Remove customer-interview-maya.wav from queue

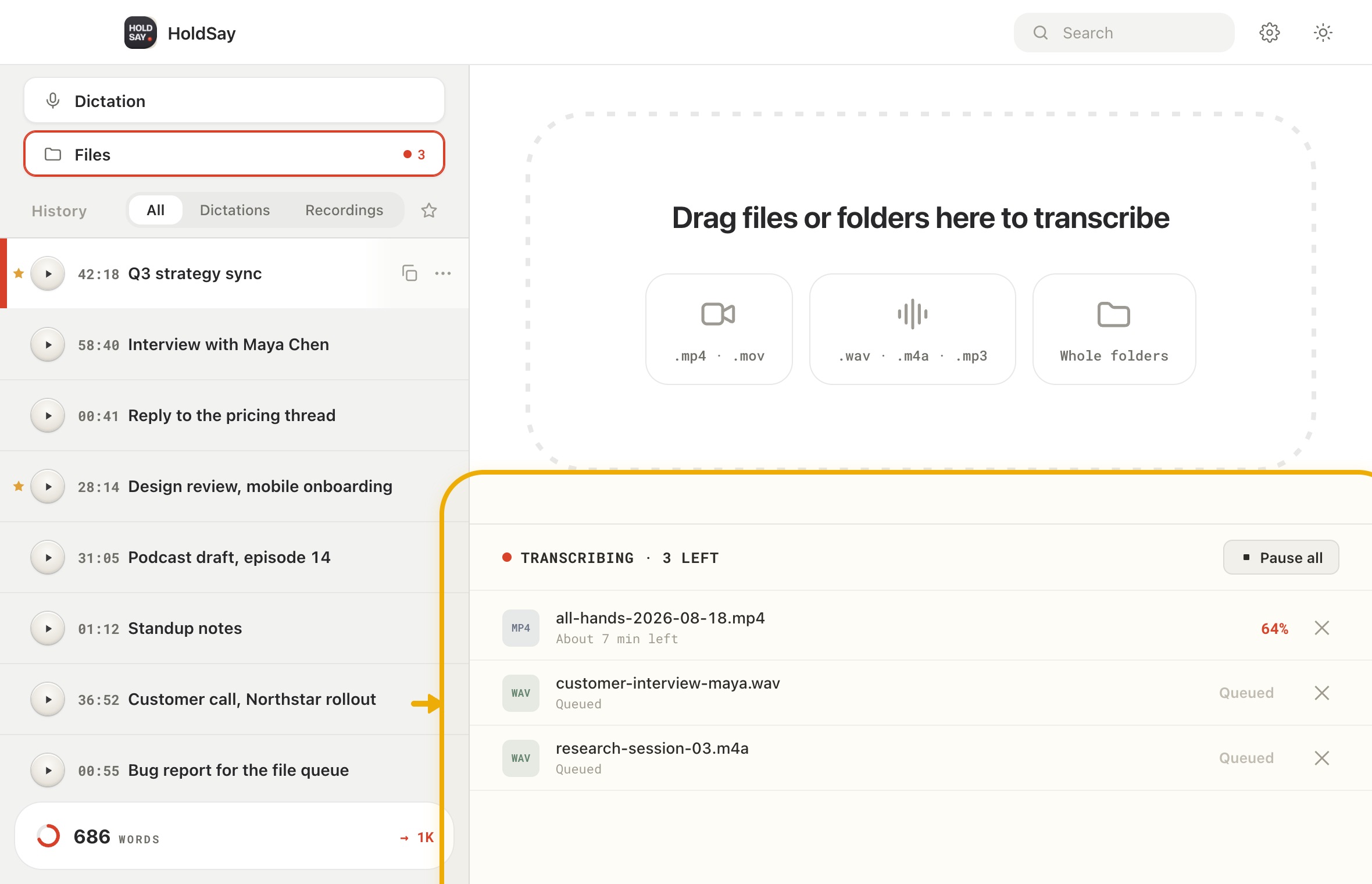click(x=1322, y=693)
